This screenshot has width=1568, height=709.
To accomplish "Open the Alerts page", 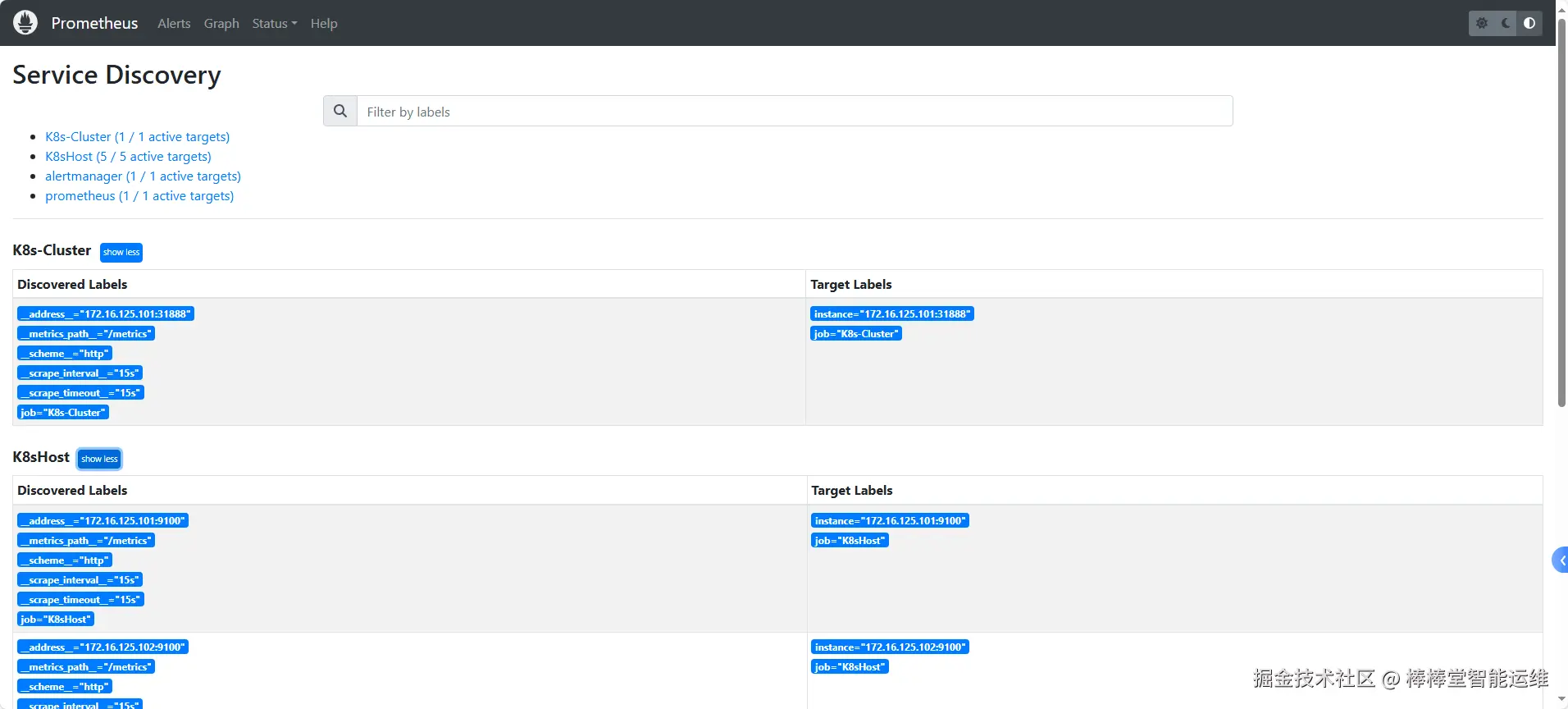I will coord(174,23).
